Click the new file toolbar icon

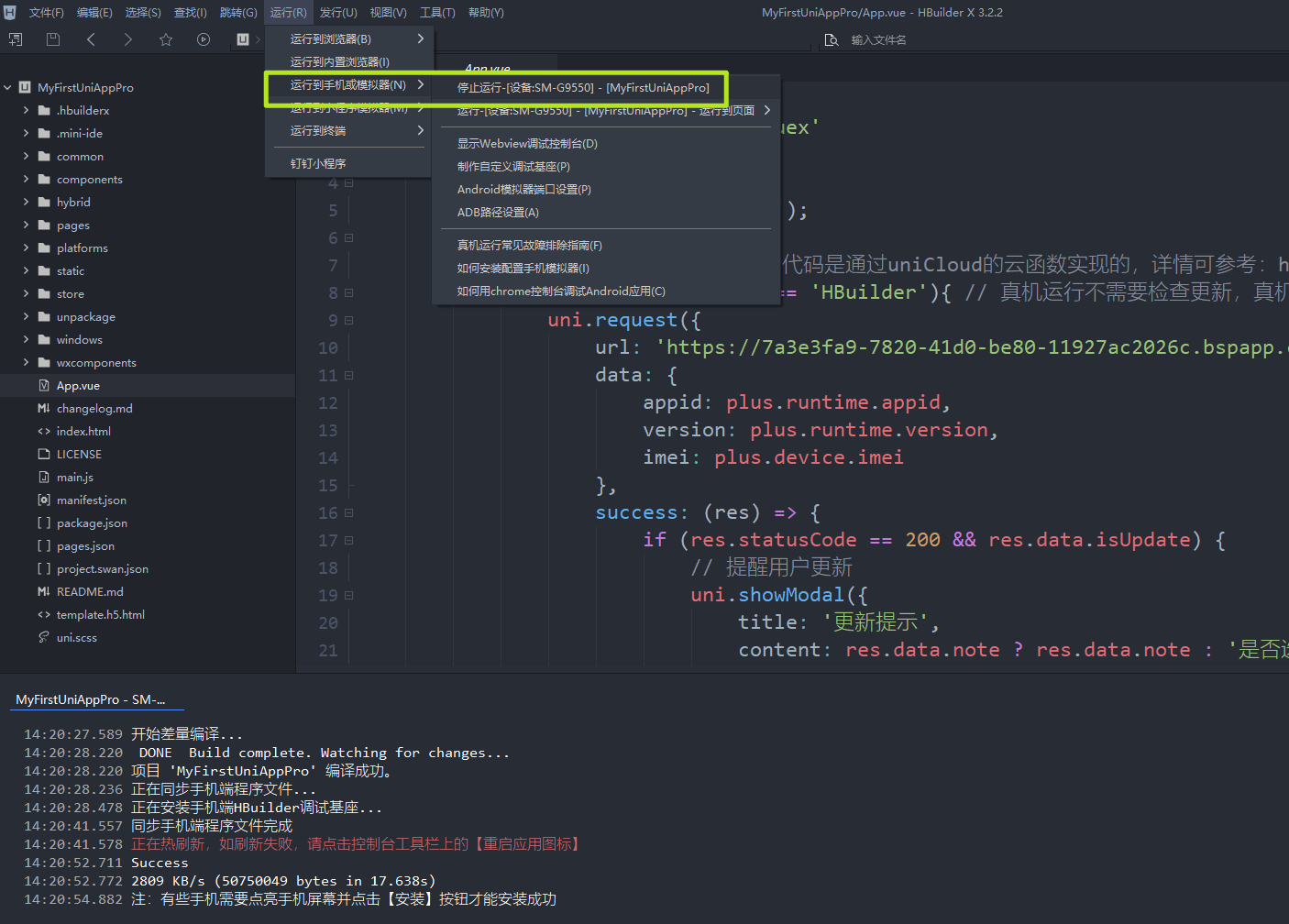click(x=16, y=39)
